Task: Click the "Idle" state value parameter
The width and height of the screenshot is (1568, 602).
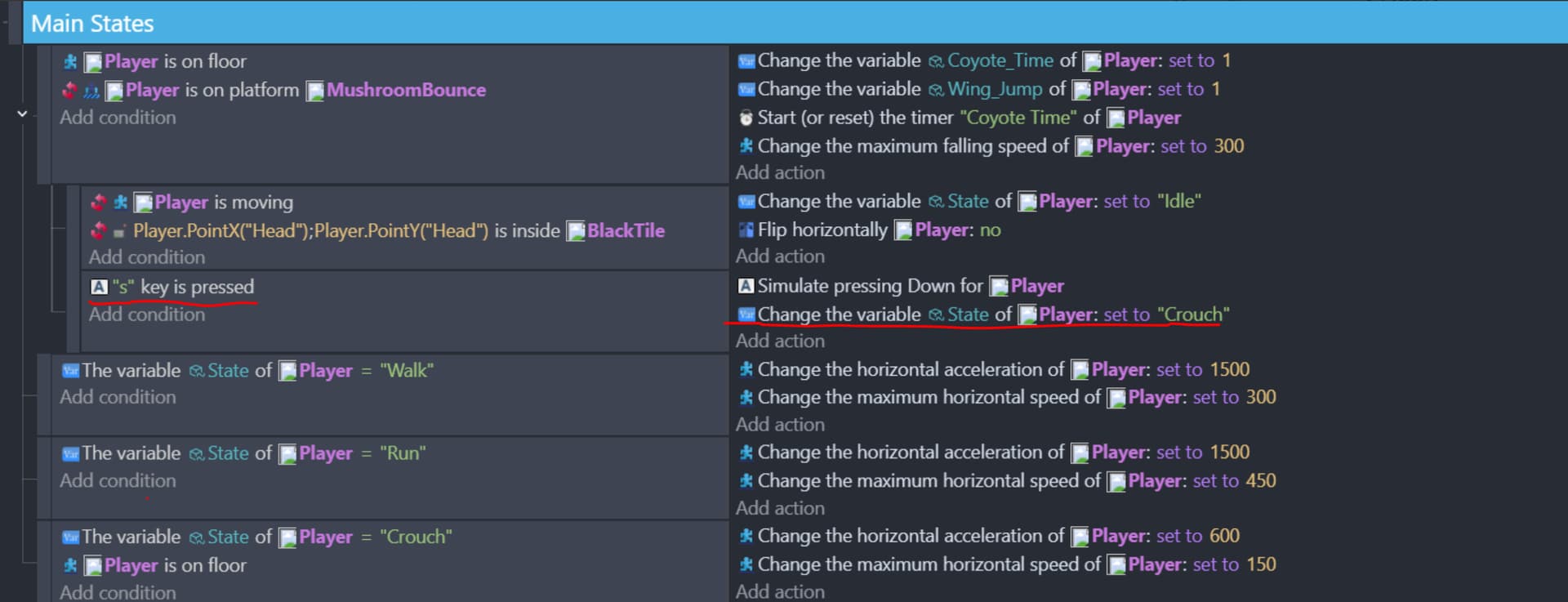Action: 1179,202
